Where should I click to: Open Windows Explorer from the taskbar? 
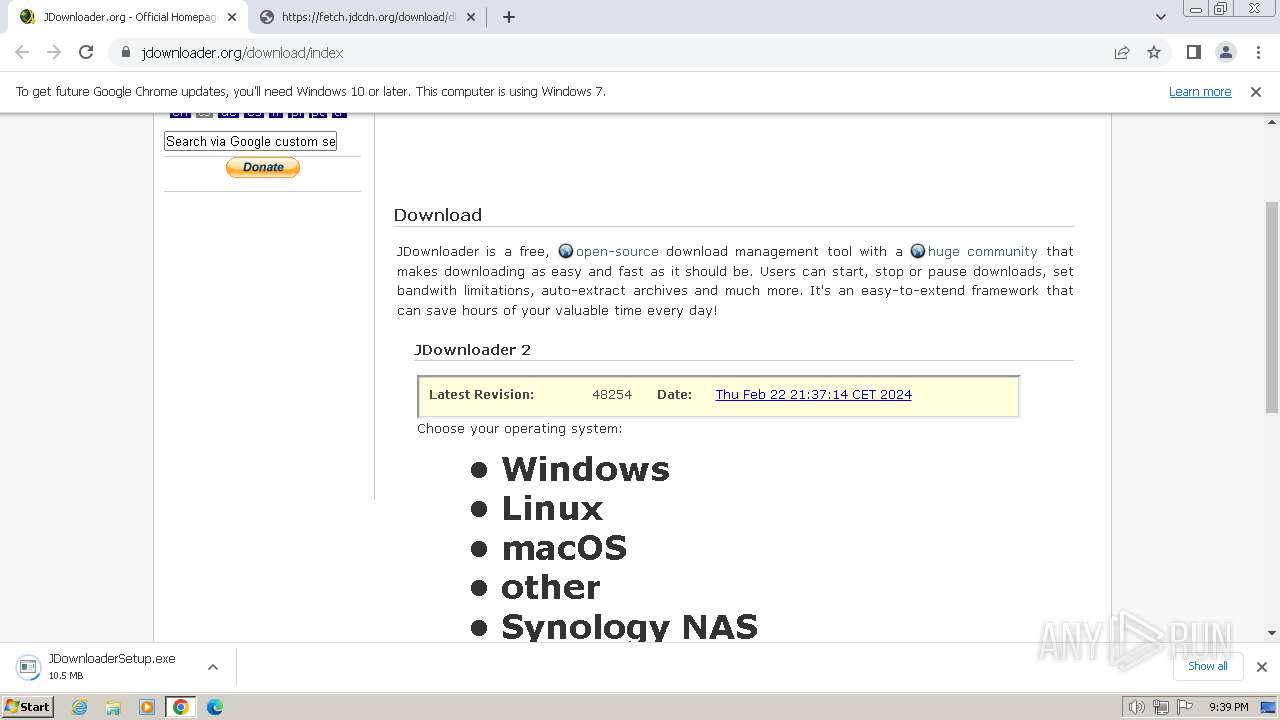click(113, 707)
